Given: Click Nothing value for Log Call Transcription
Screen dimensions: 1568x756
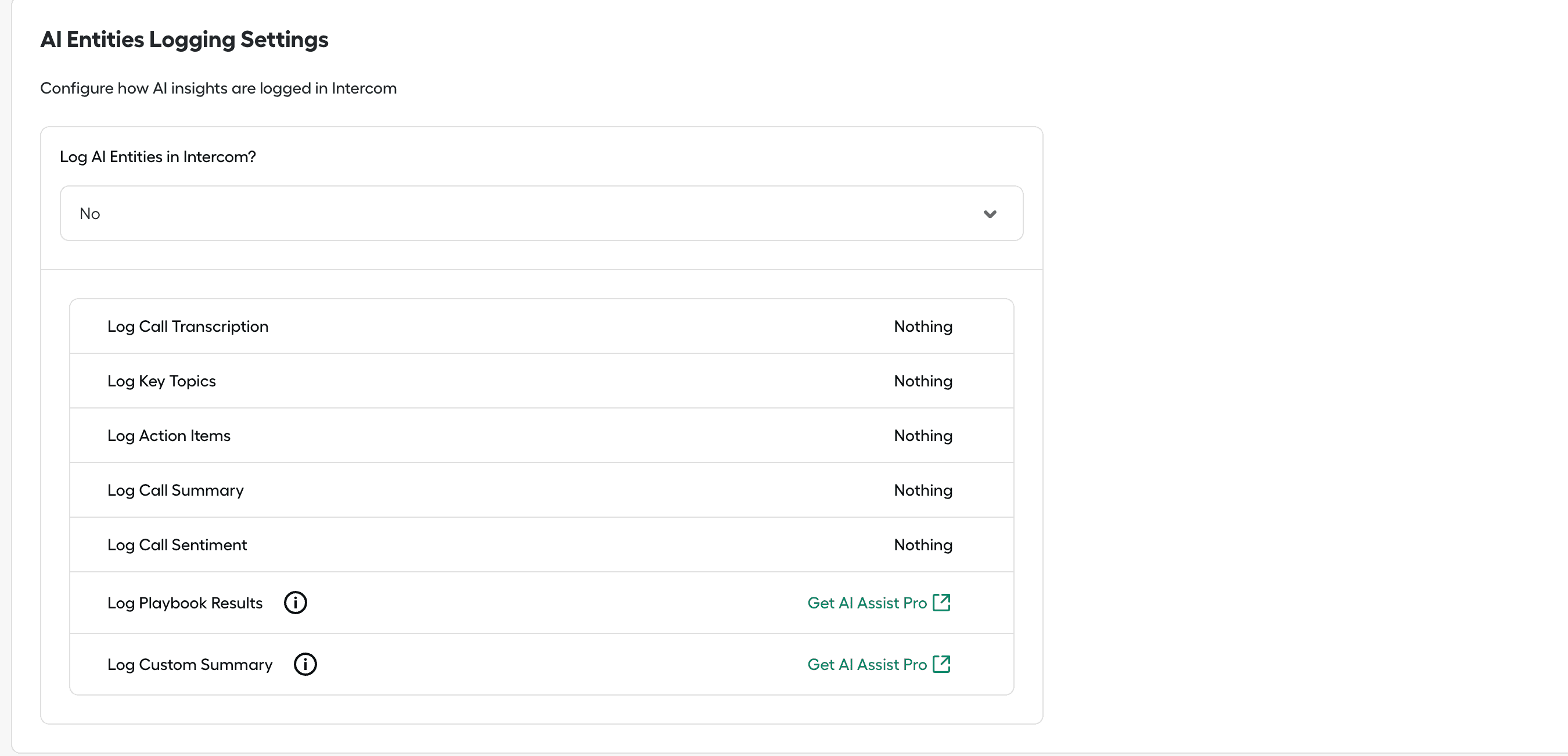Looking at the screenshot, I should pos(923,327).
